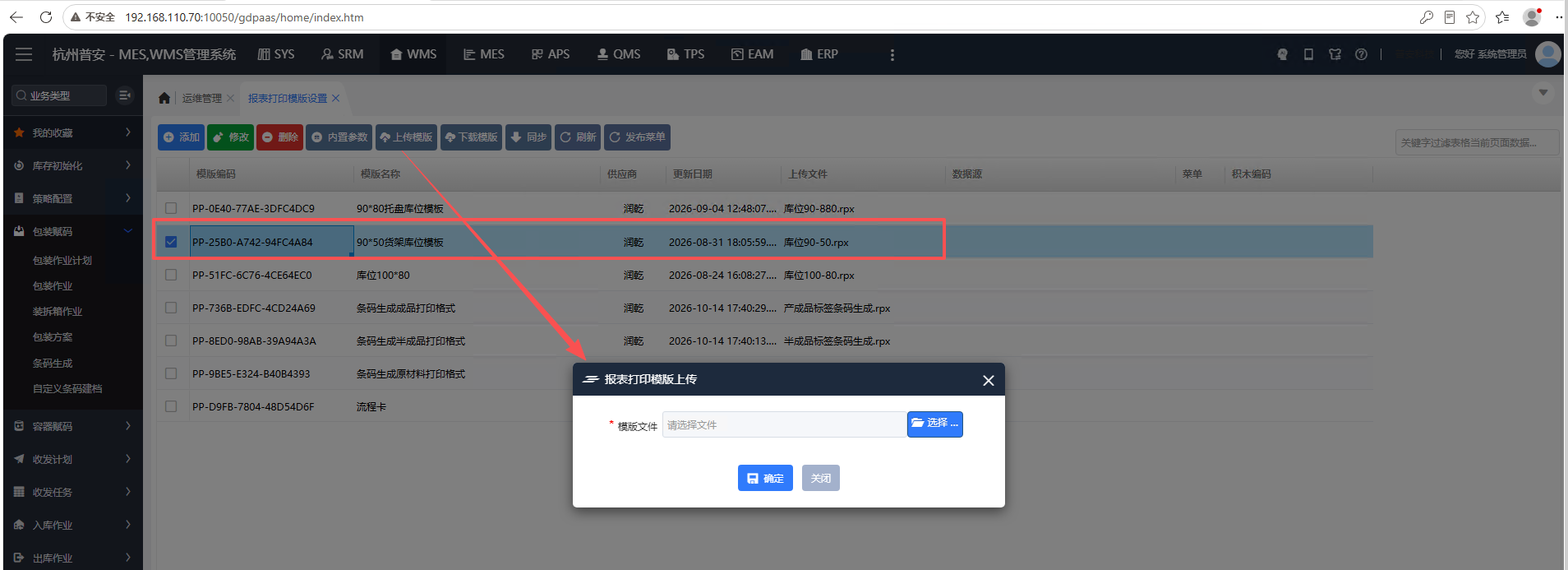Click the 关闭 button in the upload dialog
1568x570 pixels.
point(821,478)
